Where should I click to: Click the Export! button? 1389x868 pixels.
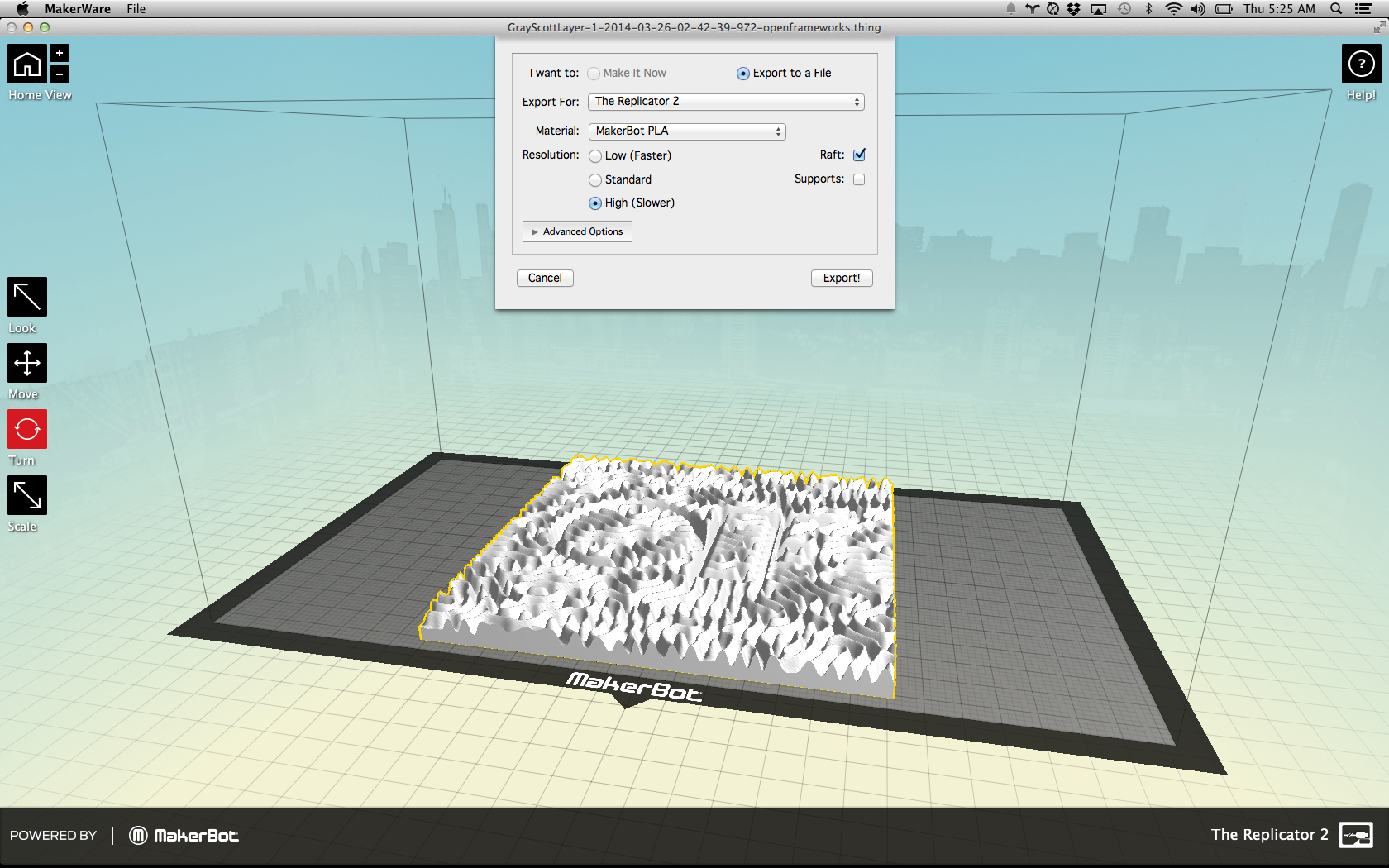point(842,278)
